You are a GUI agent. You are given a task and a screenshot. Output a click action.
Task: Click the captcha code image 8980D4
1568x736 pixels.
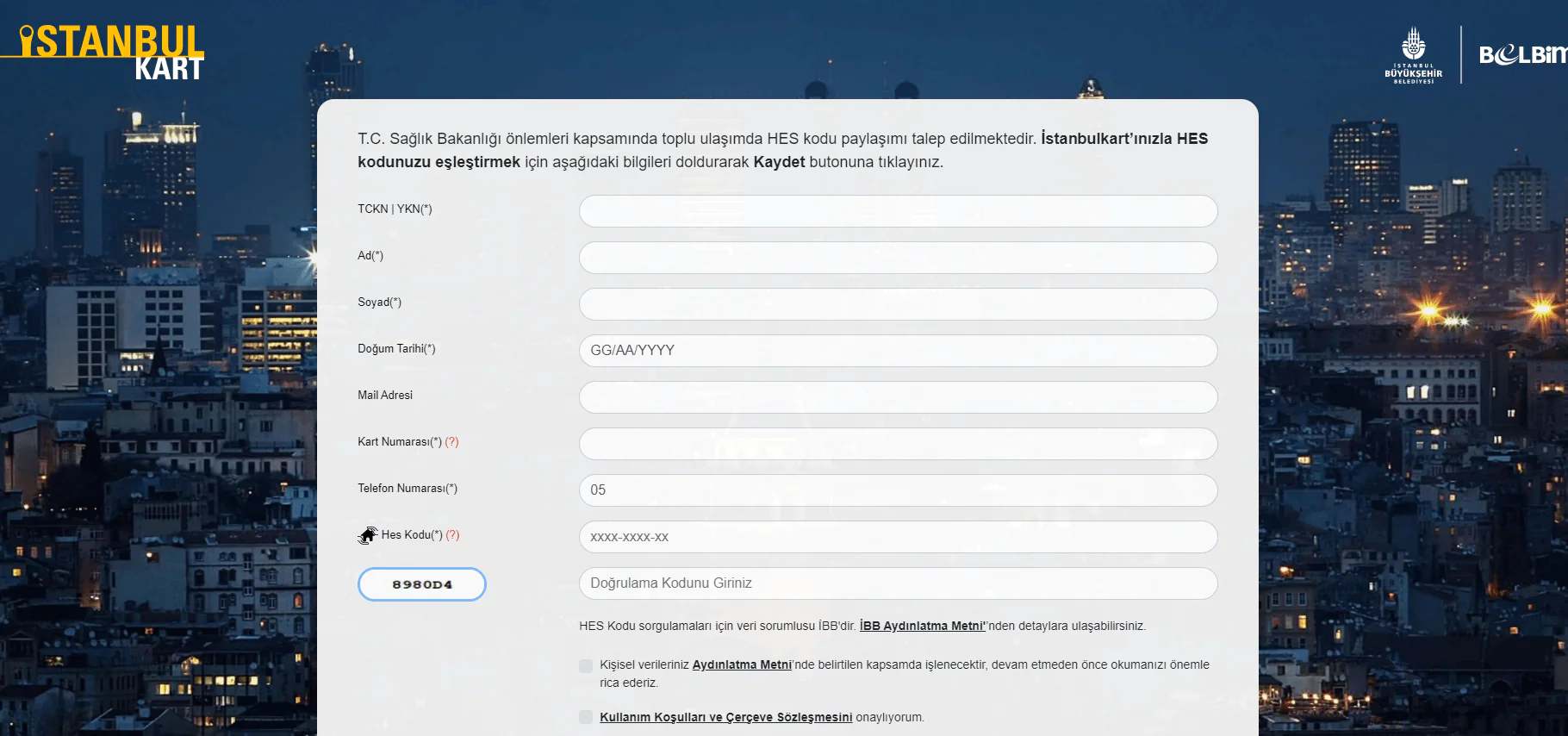click(x=422, y=584)
